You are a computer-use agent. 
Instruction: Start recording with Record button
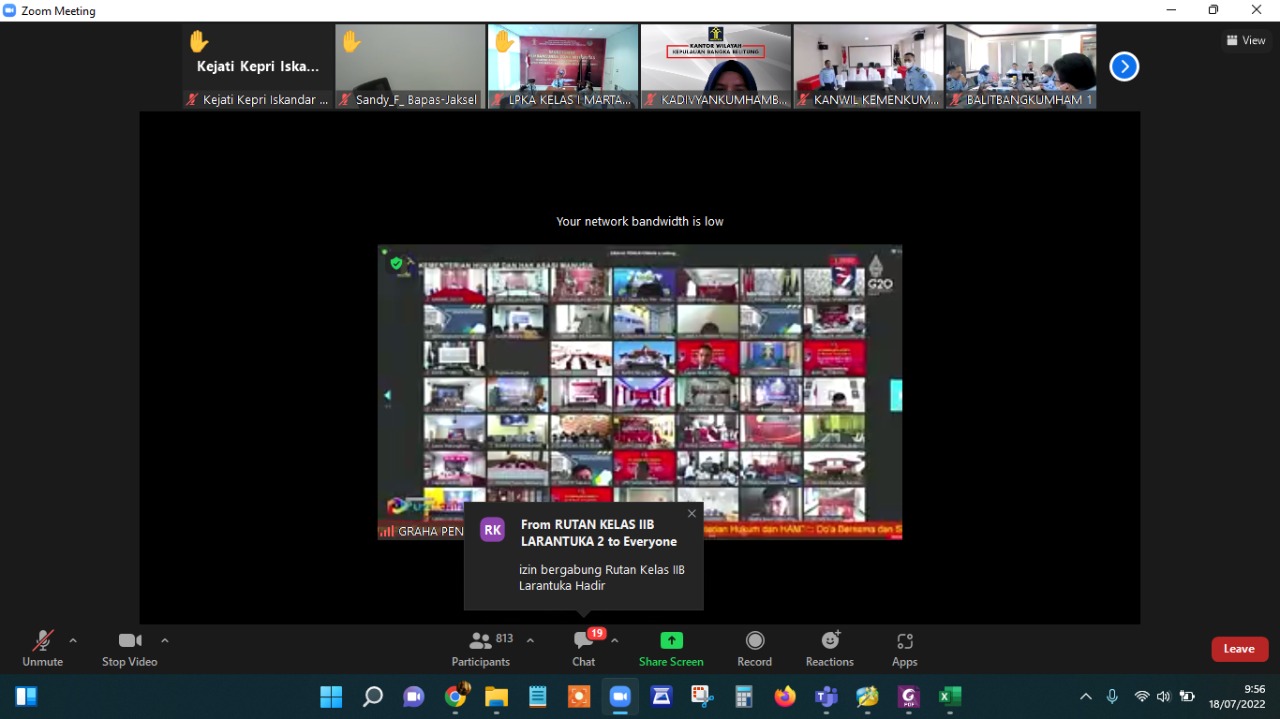(754, 648)
